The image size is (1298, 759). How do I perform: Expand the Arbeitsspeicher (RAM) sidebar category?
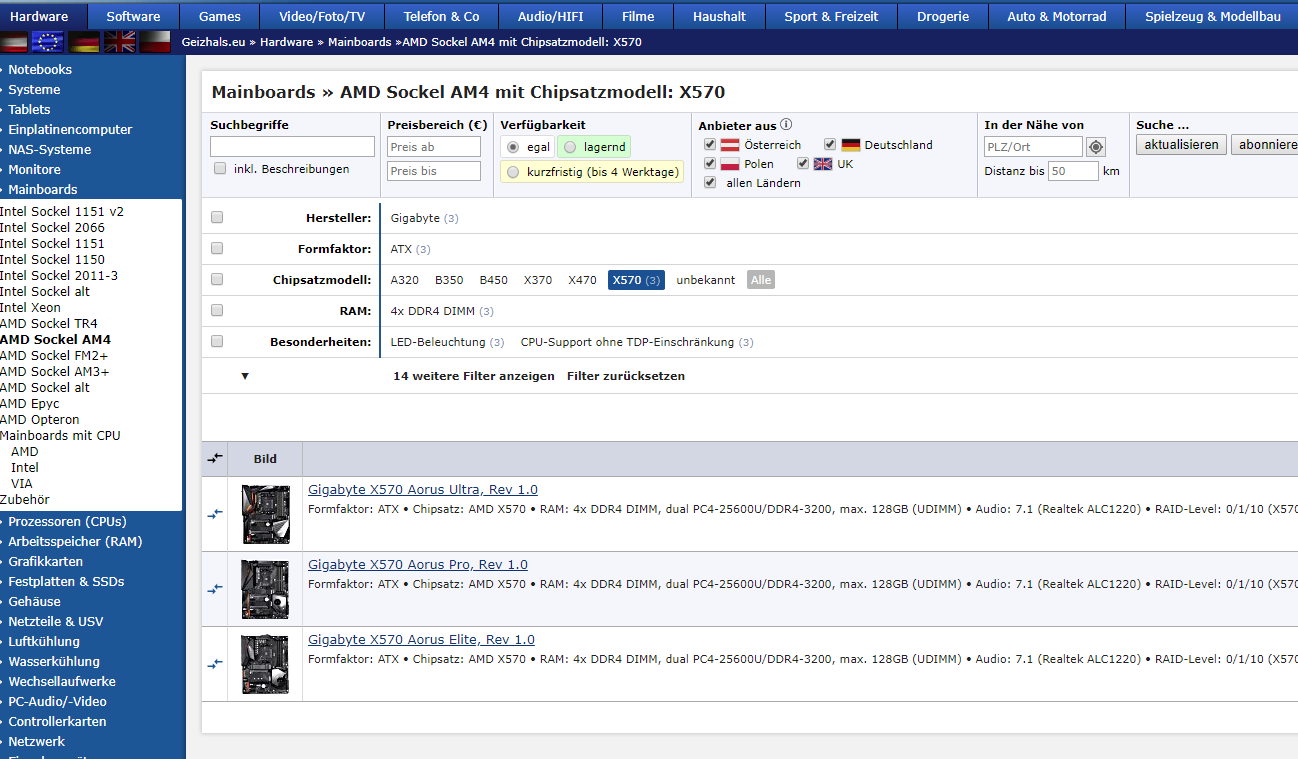(x=75, y=541)
